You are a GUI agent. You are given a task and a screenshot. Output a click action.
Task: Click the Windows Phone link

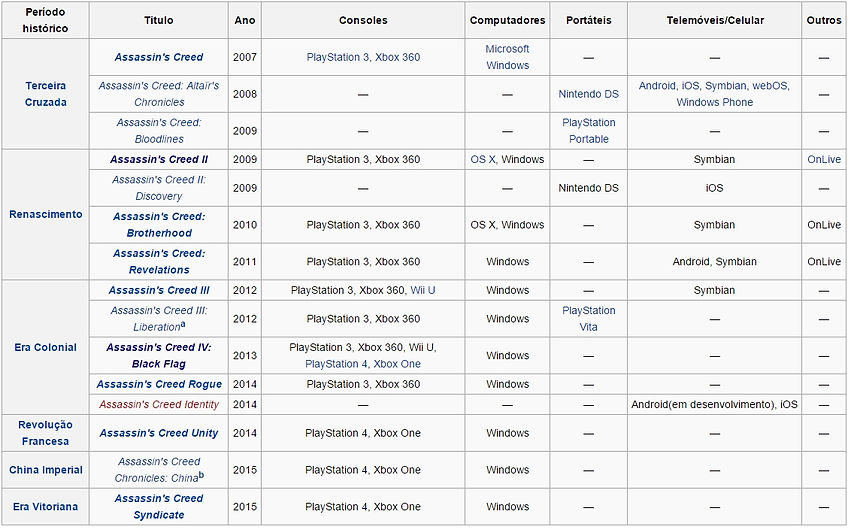pos(714,102)
